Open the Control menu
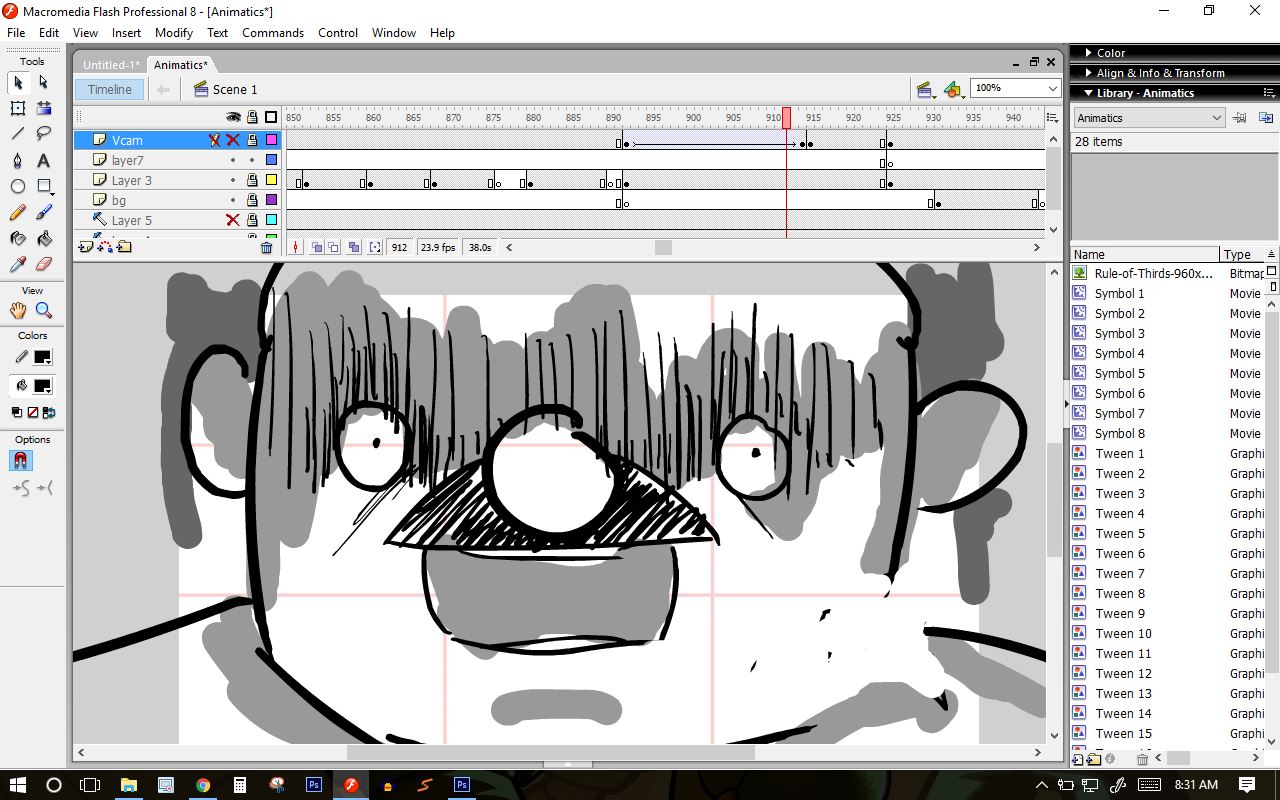Viewport: 1280px width, 800px height. (x=338, y=32)
